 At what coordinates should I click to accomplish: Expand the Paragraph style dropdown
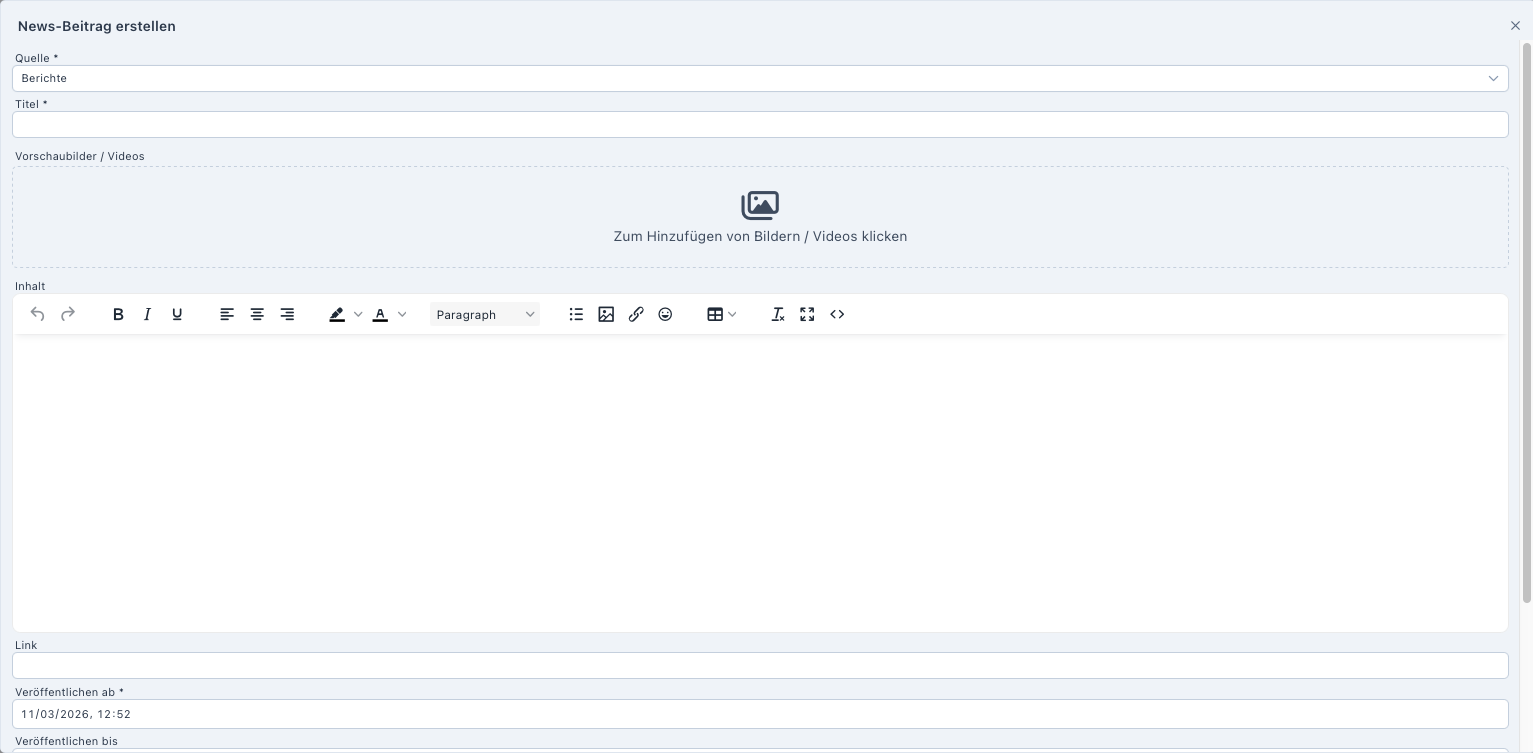[x=485, y=314]
